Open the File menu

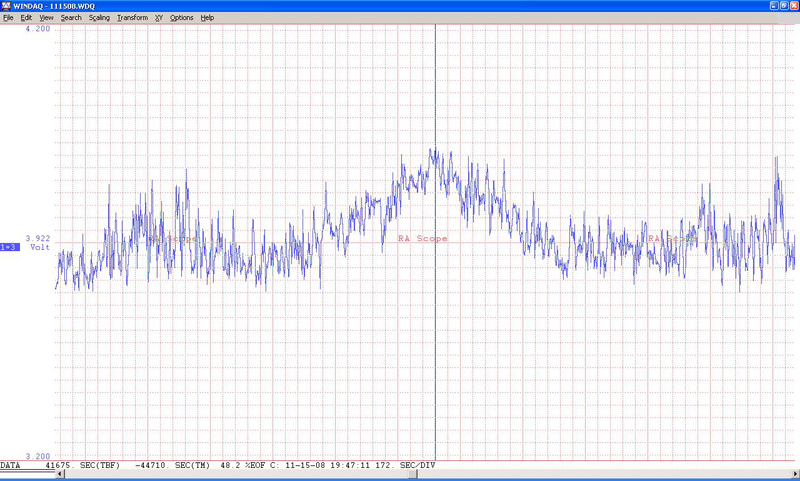point(8,18)
